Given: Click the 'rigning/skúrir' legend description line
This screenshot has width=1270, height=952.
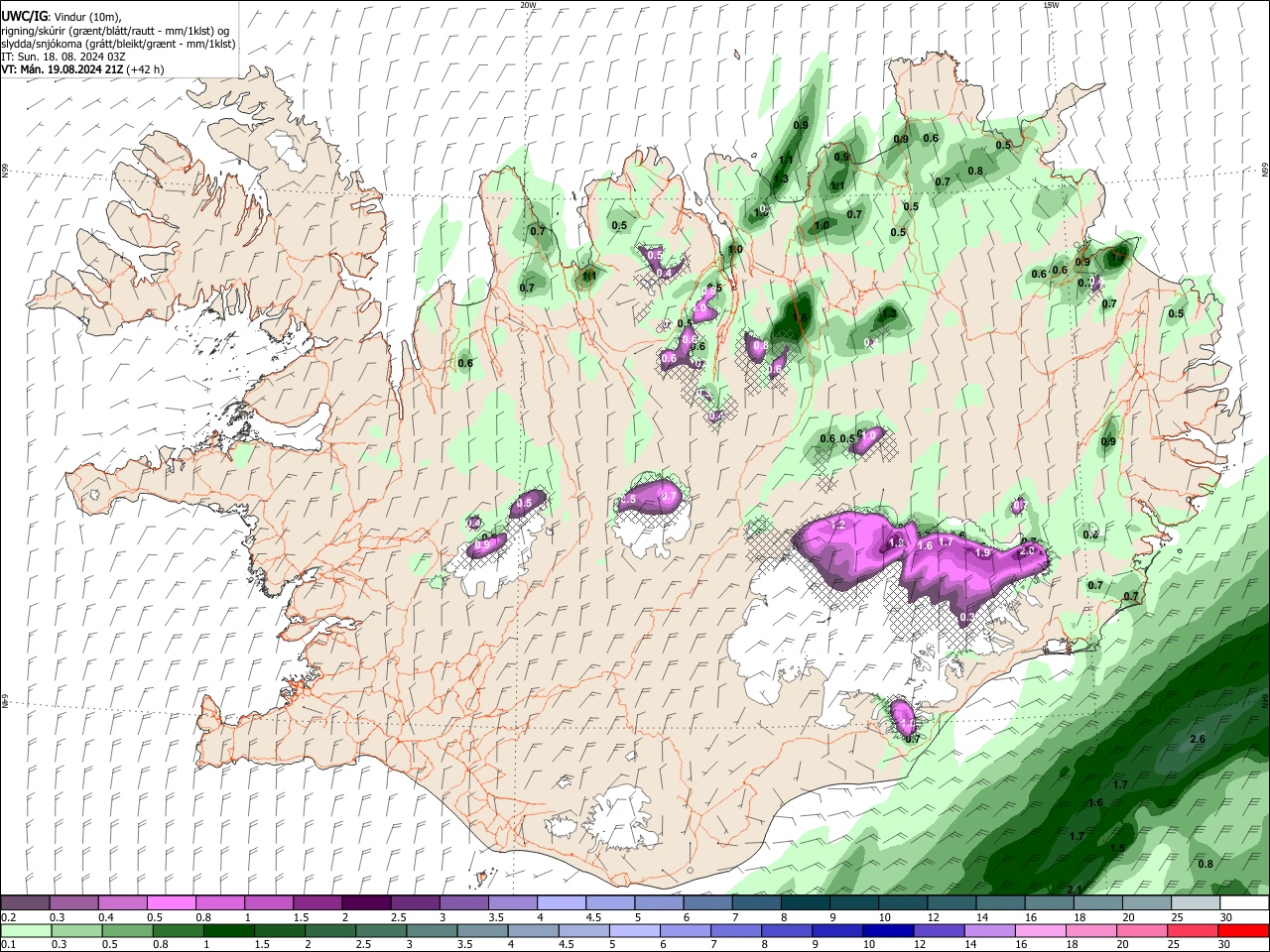Looking at the screenshot, I should click(x=114, y=31).
